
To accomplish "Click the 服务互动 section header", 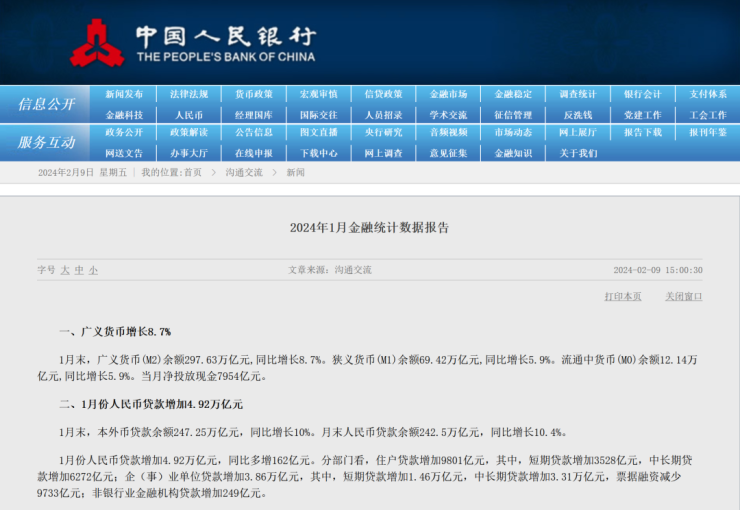I will pos(46,142).
